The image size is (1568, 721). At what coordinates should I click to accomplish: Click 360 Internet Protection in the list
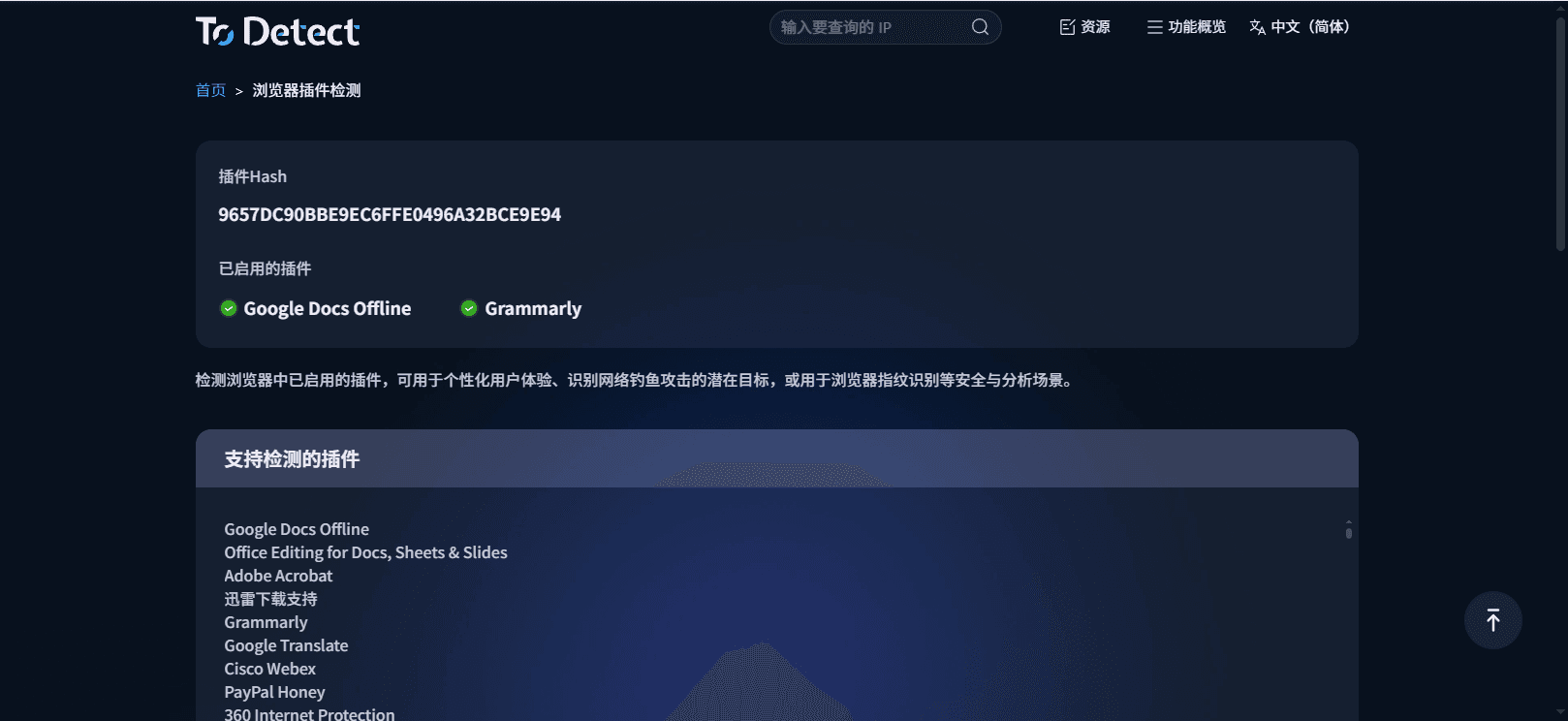pyautogui.click(x=309, y=714)
